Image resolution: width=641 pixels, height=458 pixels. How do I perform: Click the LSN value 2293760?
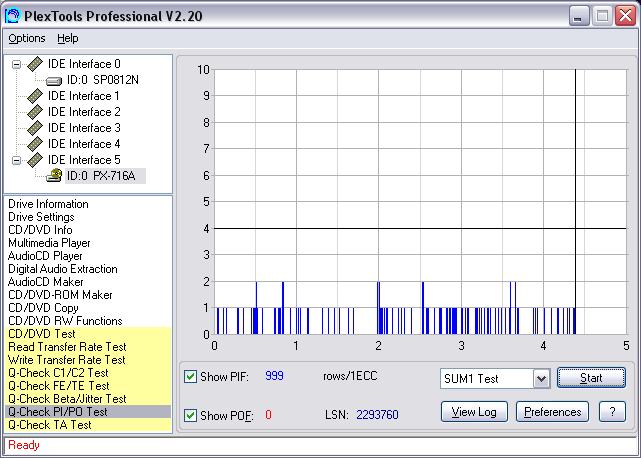click(x=377, y=415)
